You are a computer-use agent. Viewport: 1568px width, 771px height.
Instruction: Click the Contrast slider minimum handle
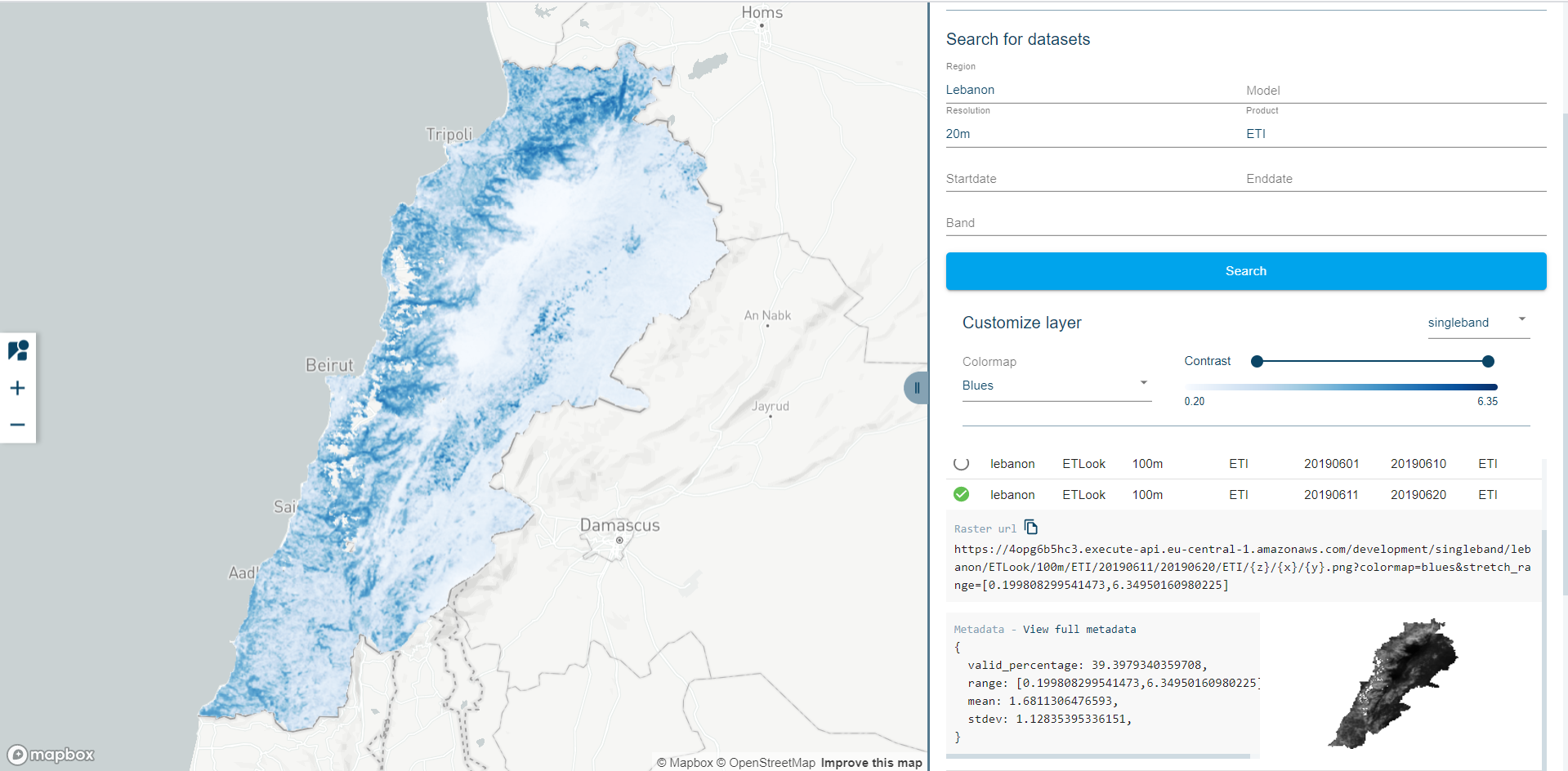click(1258, 361)
